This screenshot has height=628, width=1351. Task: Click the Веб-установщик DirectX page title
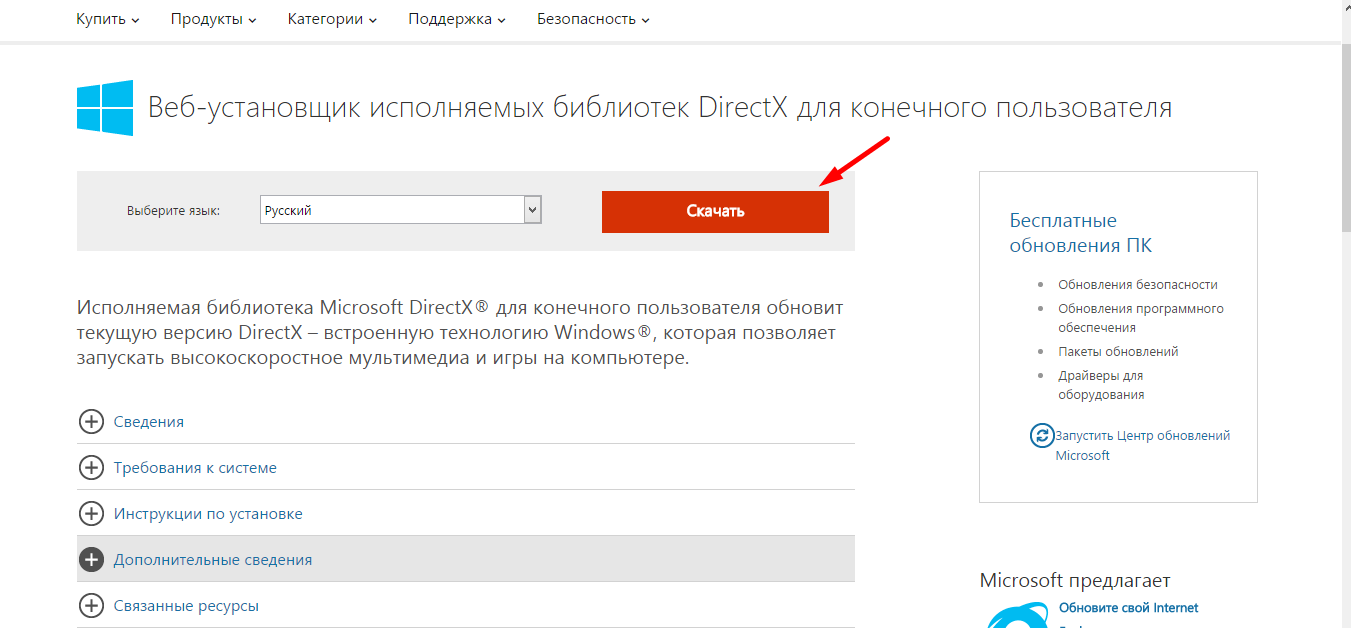click(x=660, y=108)
